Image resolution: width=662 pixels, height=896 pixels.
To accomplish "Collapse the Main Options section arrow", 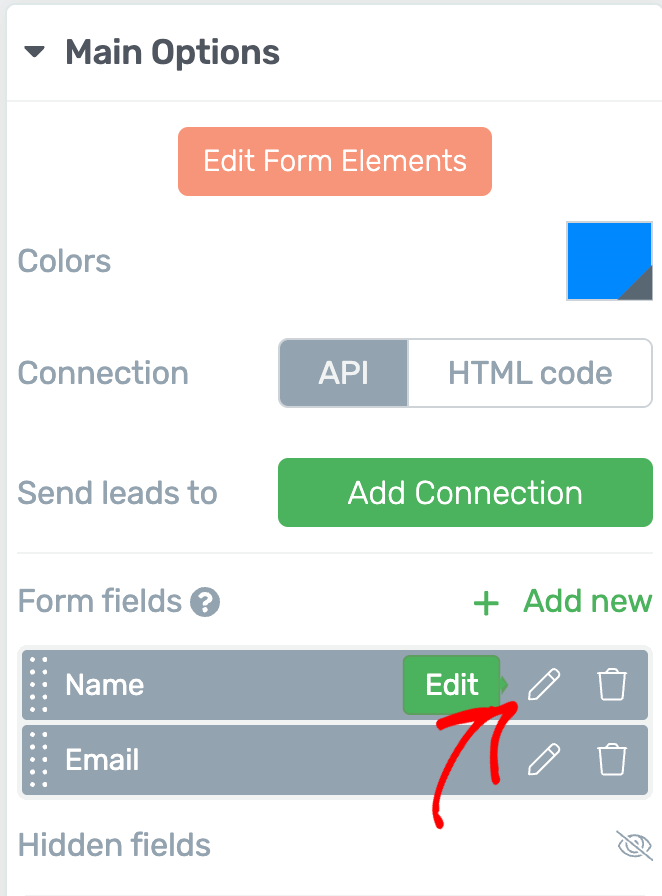I will [34, 52].
